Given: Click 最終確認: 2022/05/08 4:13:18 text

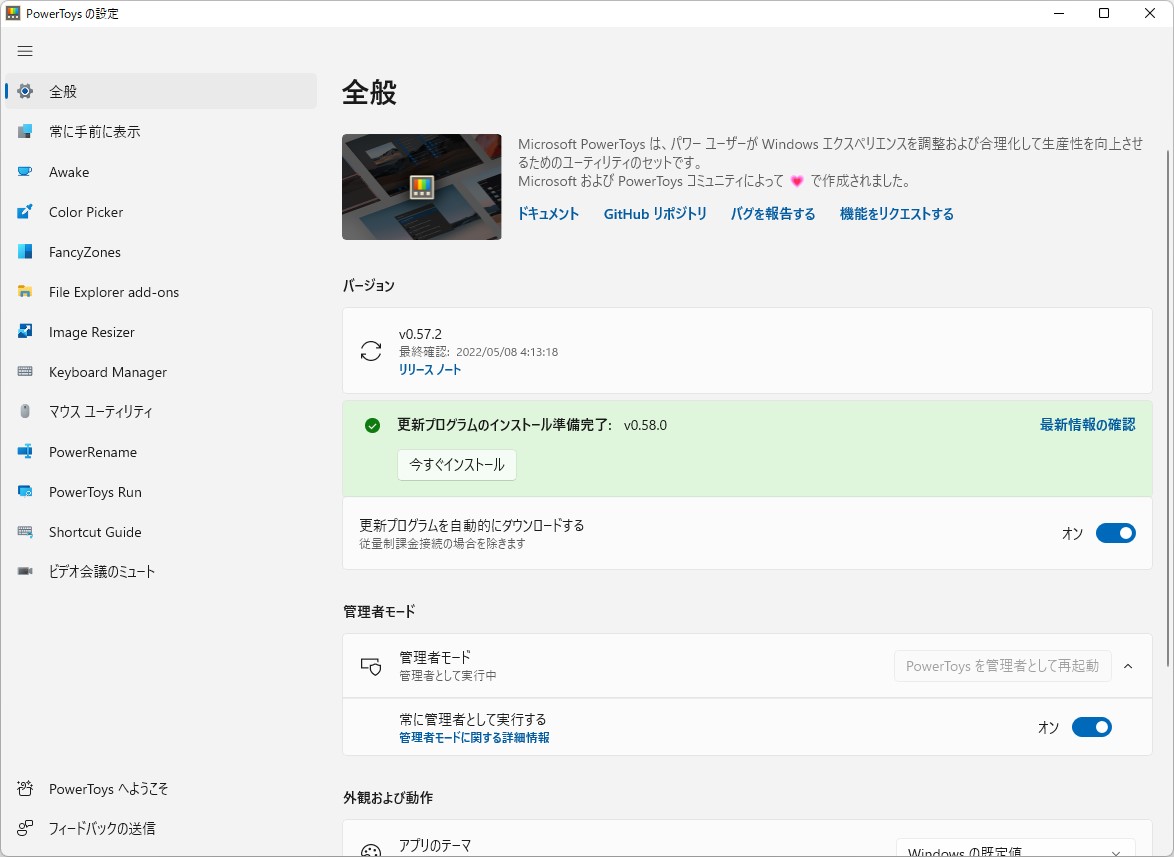Looking at the screenshot, I should [x=478, y=352].
